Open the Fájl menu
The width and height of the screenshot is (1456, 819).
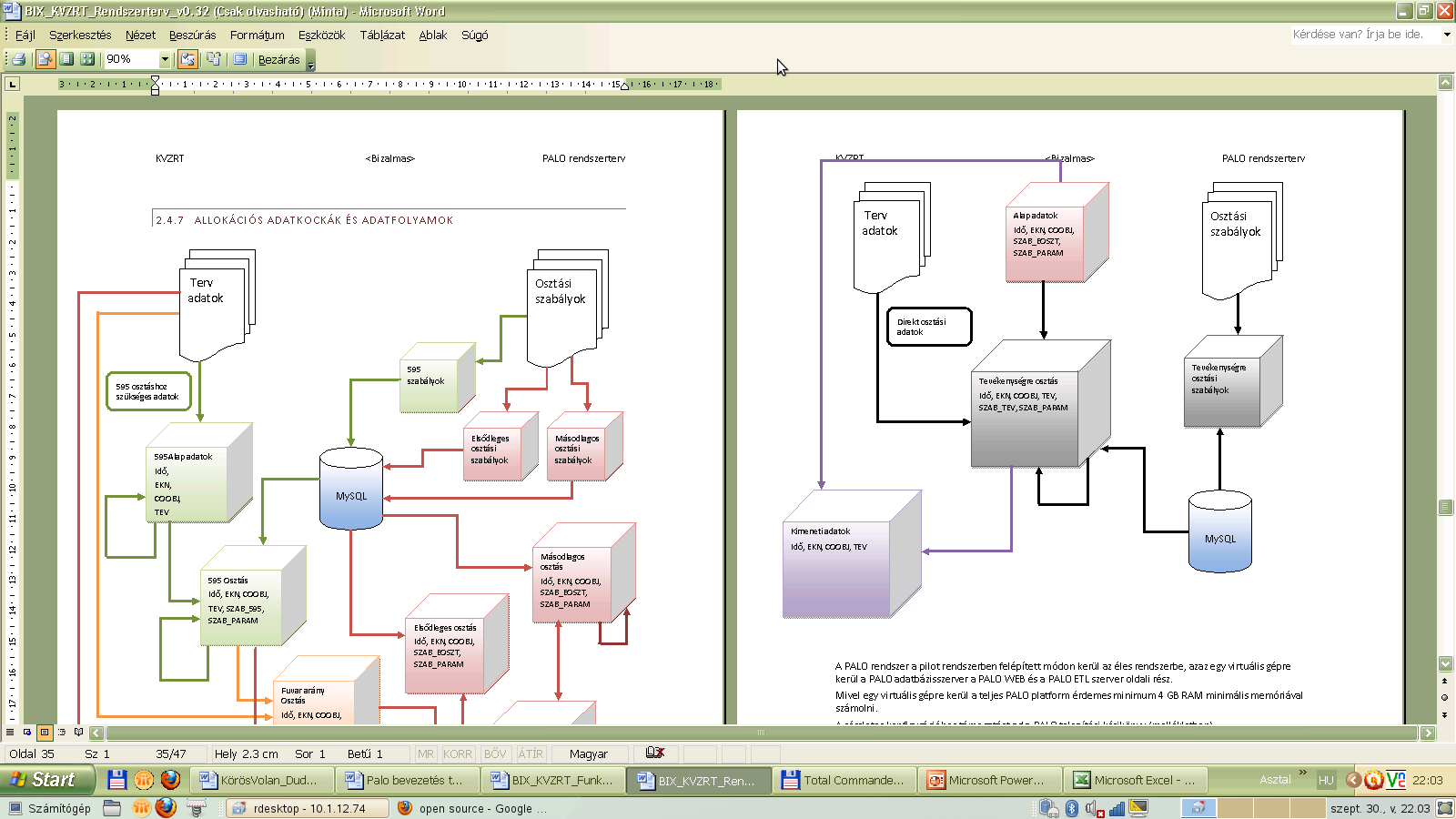coord(25,35)
